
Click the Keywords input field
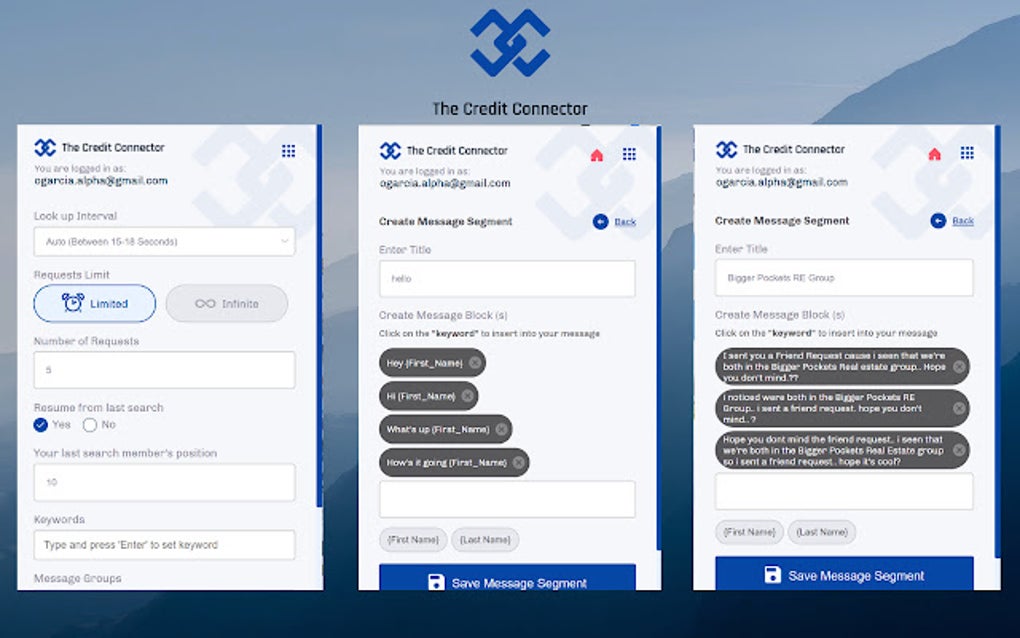[x=165, y=545]
